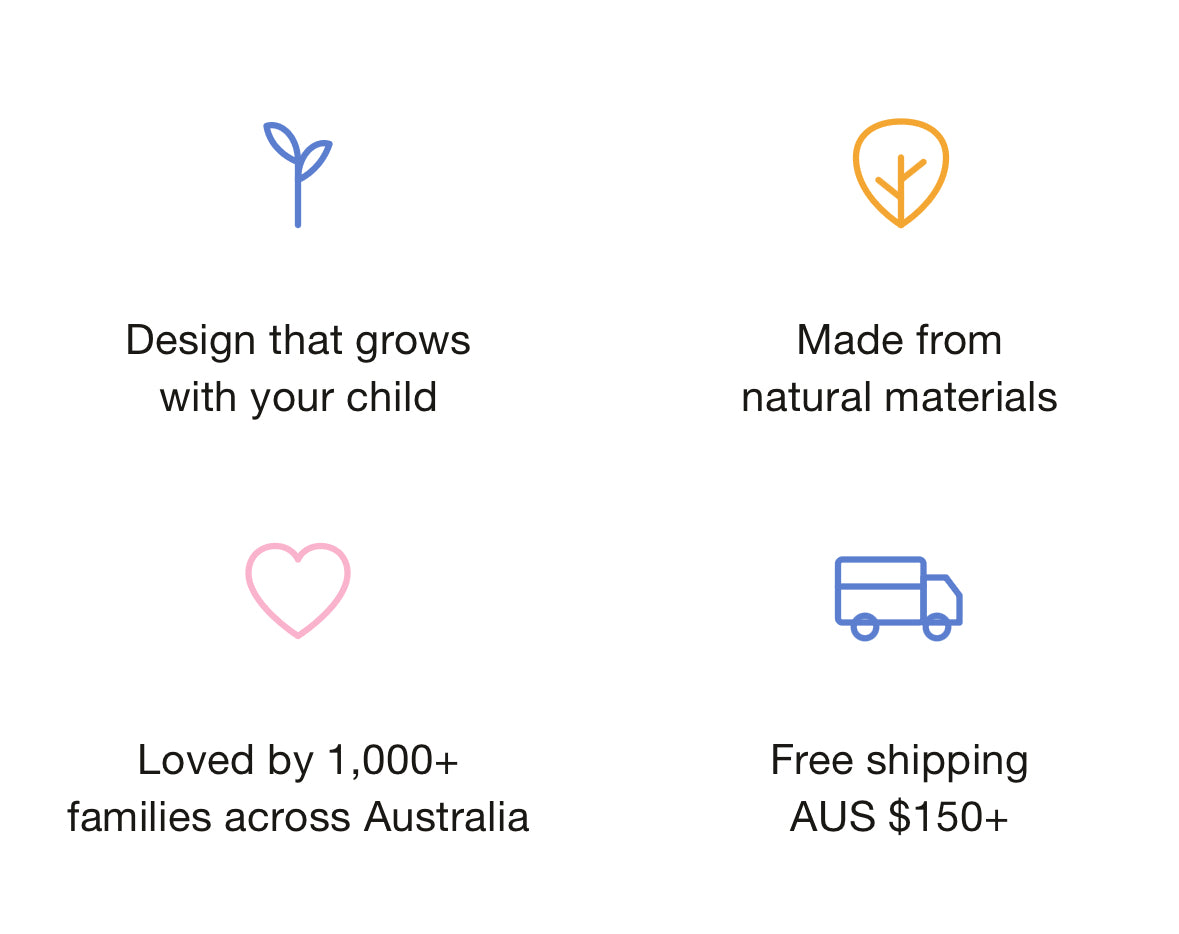Click the blue sprout seedling icon
The image size is (1179, 934).
click(x=298, y=175)
